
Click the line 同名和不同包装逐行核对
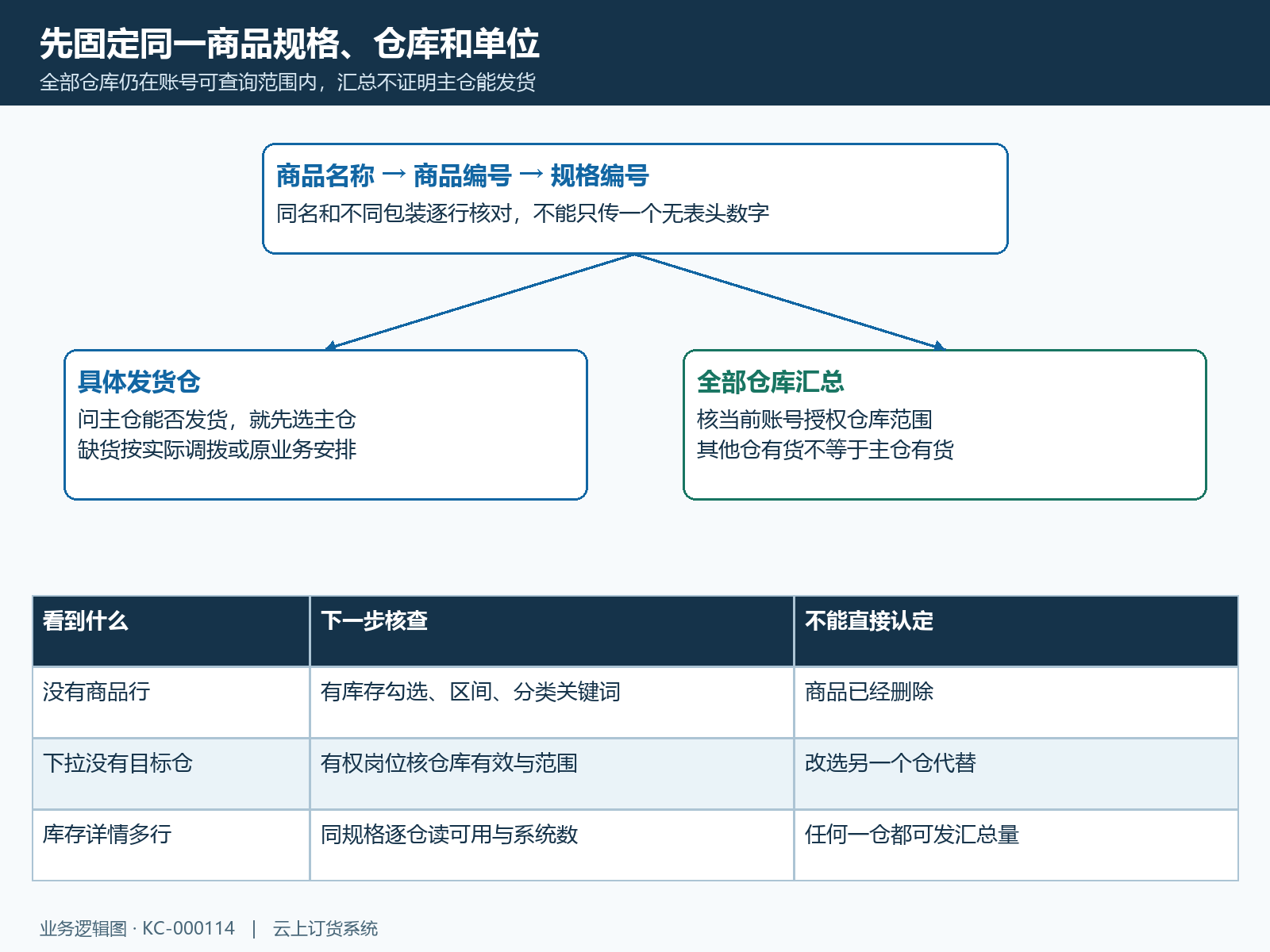(394, 213)
